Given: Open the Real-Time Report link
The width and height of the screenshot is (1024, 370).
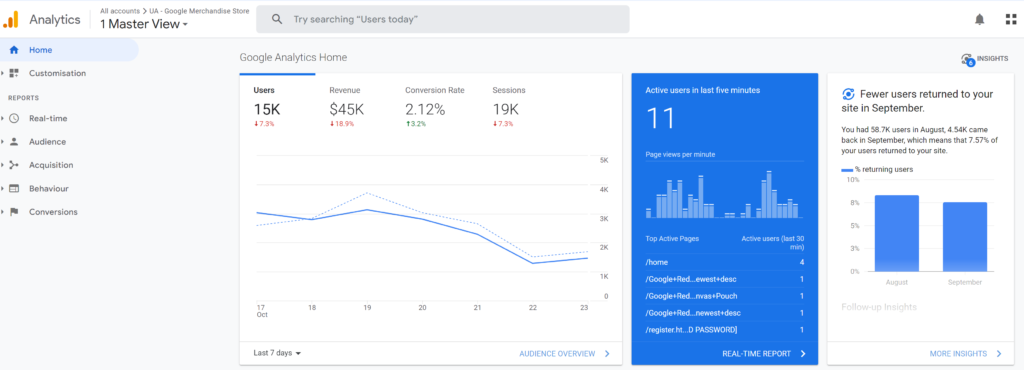Looking at the screenshot, I should [x=764, y=354].
